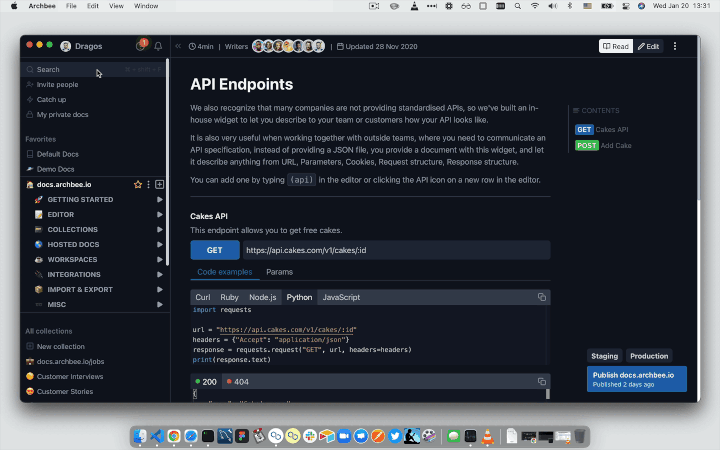Expand the GETTING STARTED section
This screenshot has height=450, width=720.
tap(159, 200)
